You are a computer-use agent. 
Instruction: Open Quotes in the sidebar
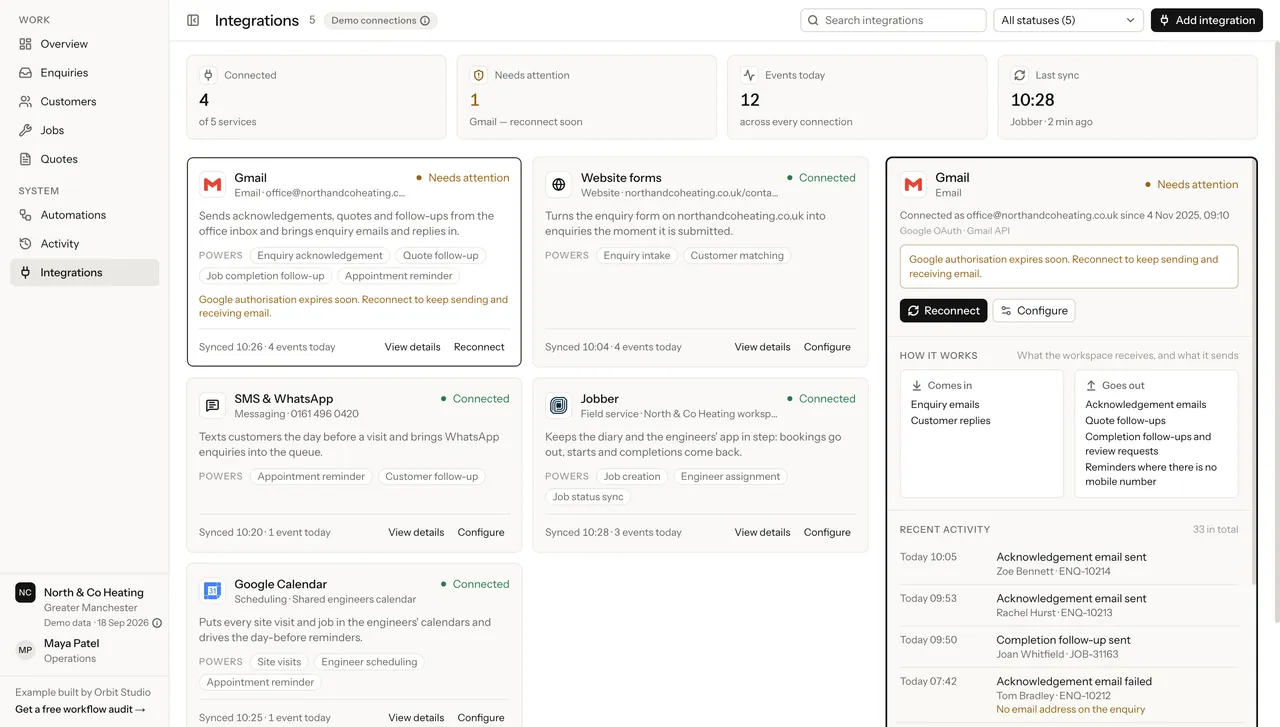[x=84, y=159]
